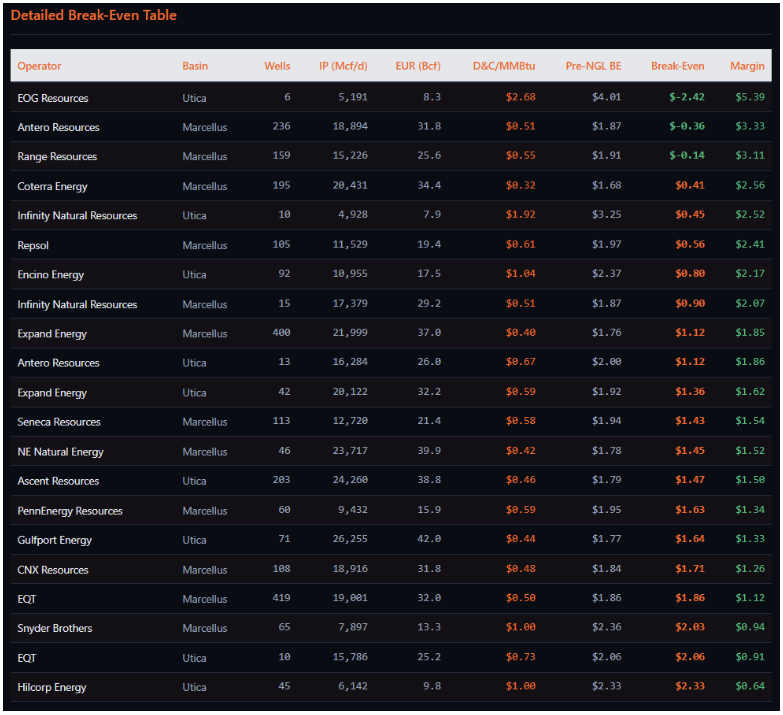Click the Break-Even column header

pyautogui.click(x=677, y=66)
